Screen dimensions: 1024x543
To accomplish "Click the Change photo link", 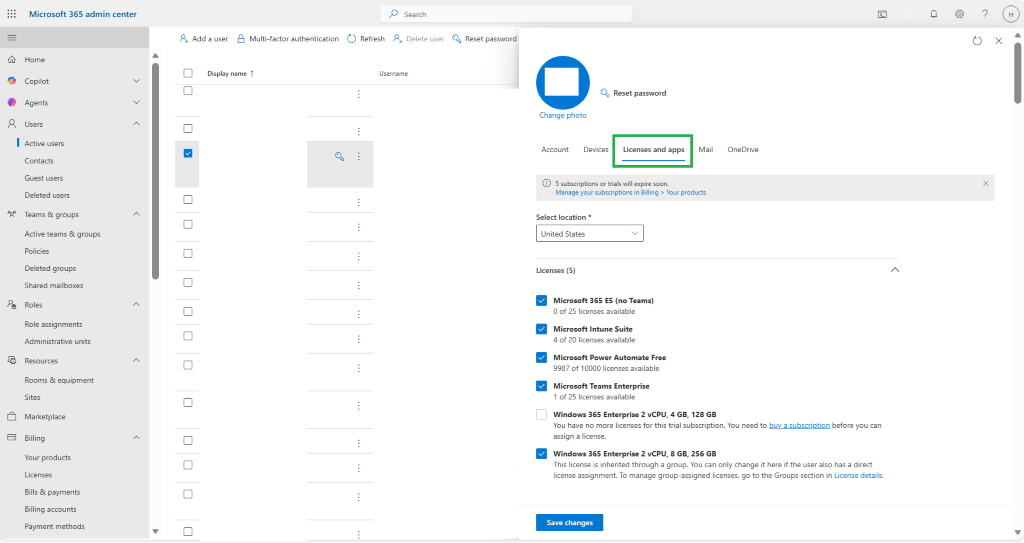I will (x=562, y=115).
